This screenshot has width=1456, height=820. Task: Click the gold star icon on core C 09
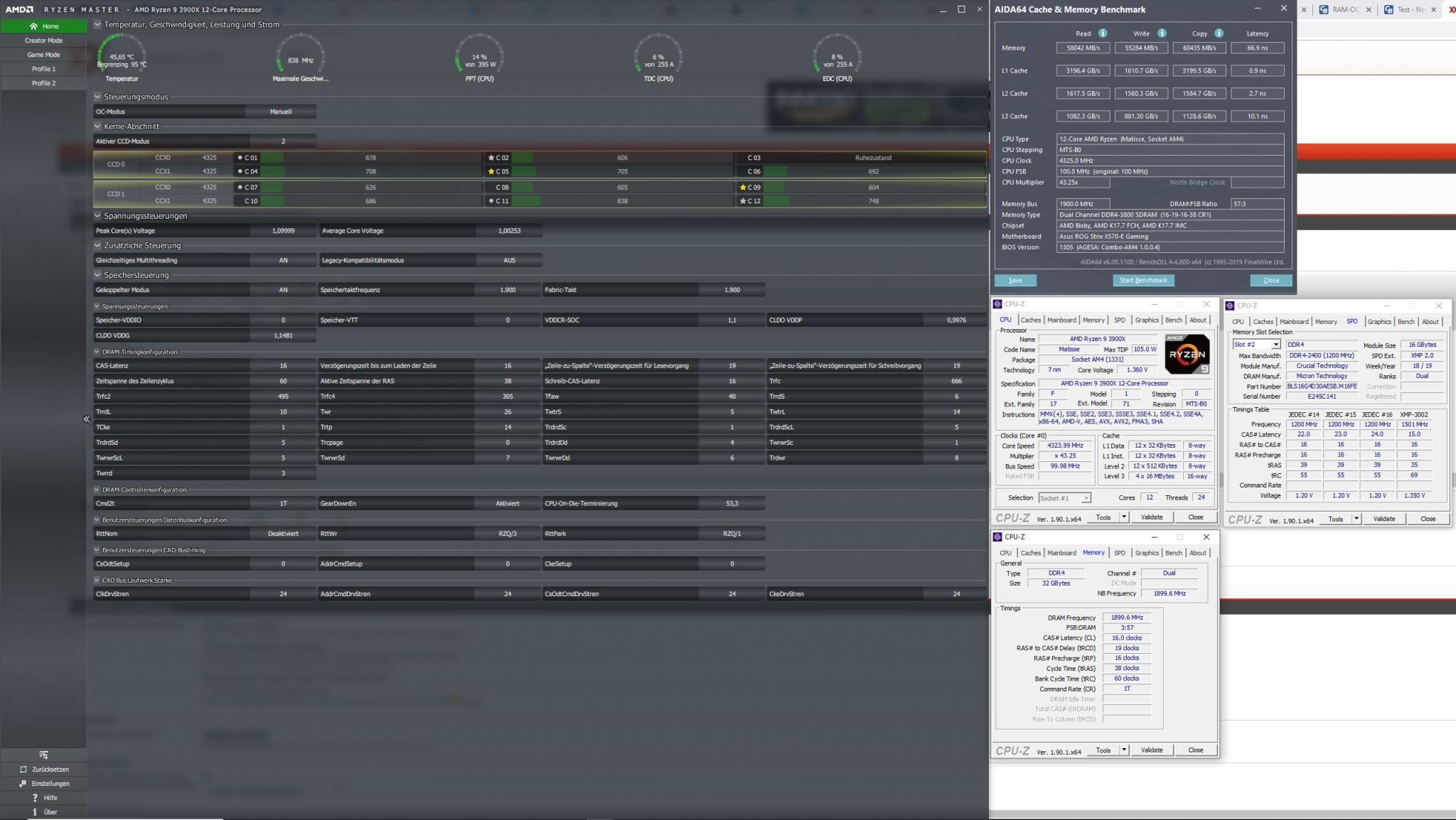pos(743,188)
